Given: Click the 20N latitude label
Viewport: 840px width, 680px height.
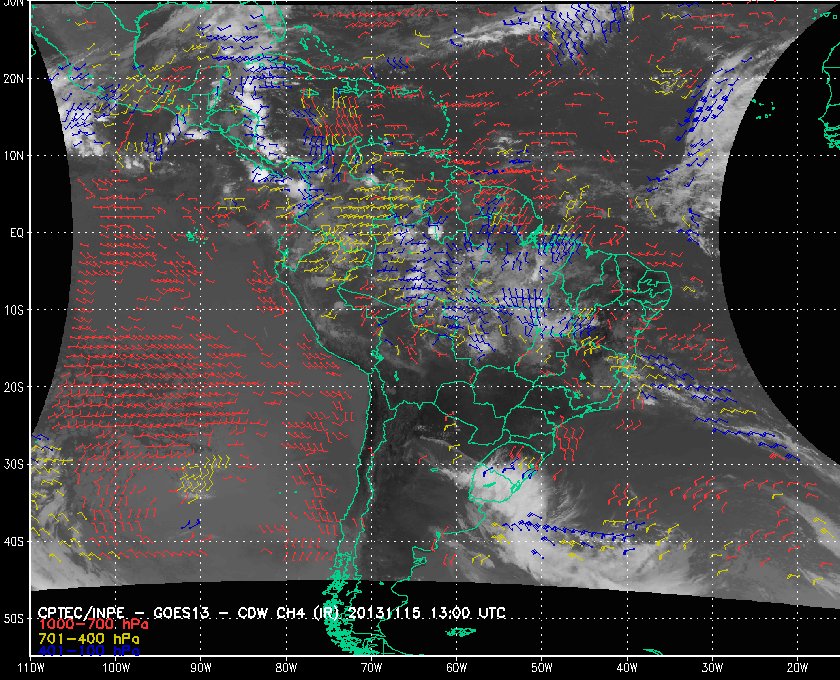Looking at the screenshot, I should tap(13, 79).
